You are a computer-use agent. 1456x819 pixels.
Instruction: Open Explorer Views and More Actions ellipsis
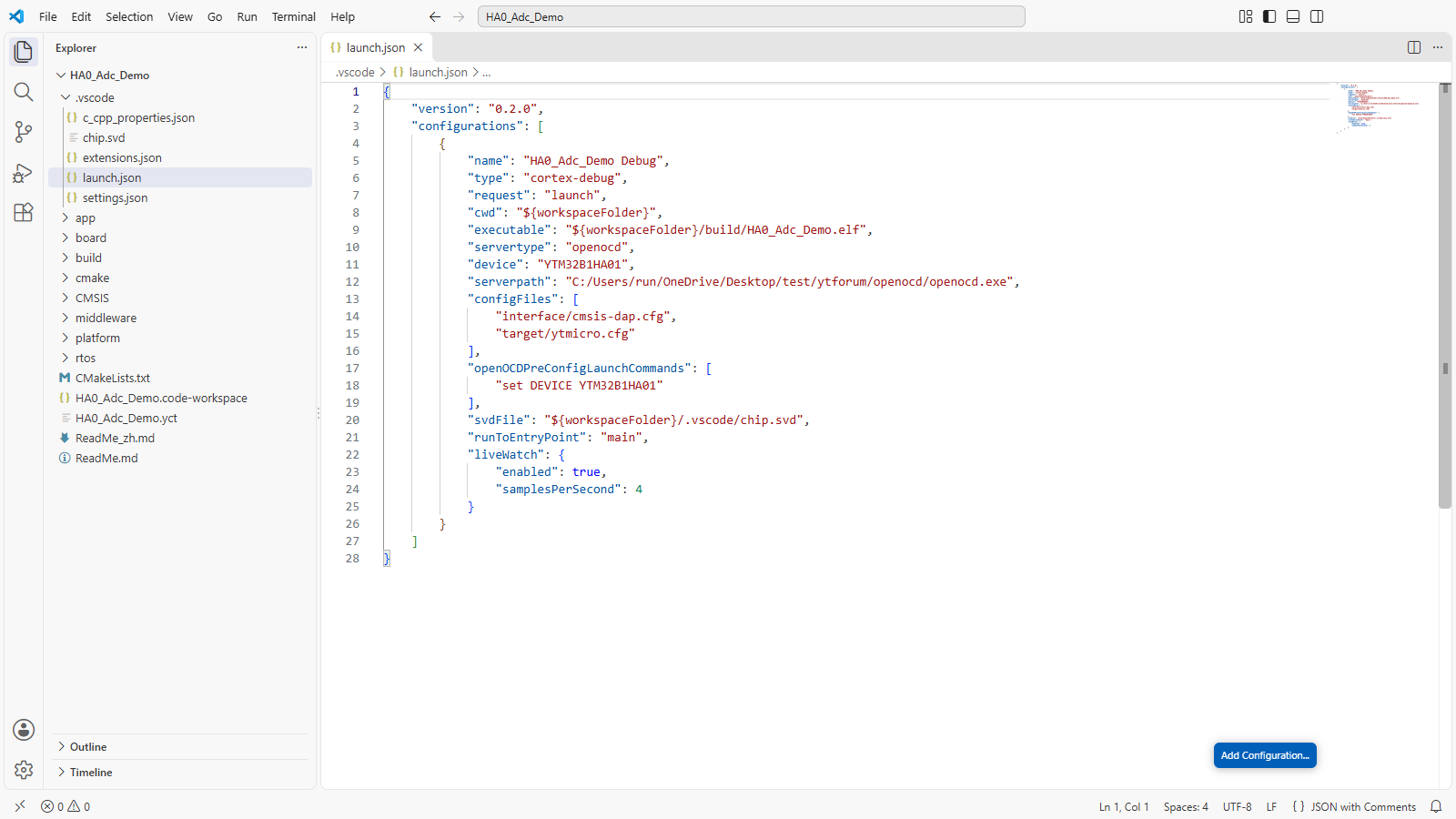click(x=302, y=47)
